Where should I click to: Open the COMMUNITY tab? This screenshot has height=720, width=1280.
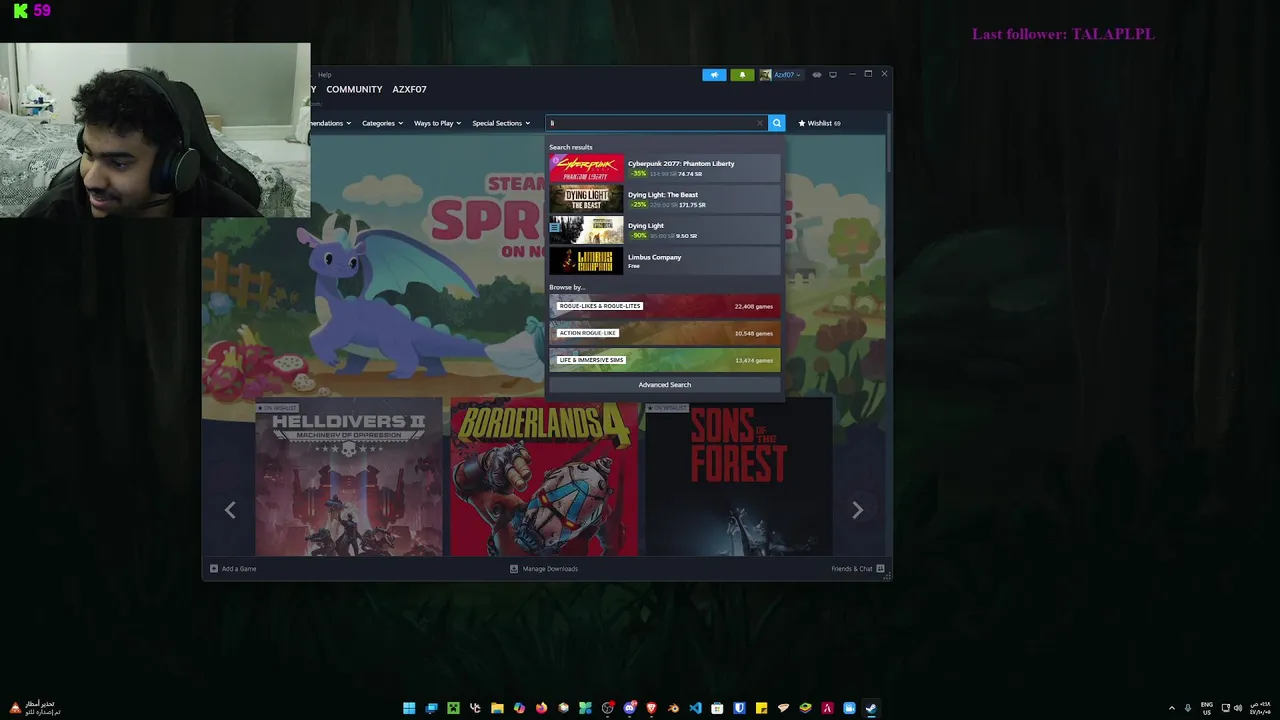point(354,90)
